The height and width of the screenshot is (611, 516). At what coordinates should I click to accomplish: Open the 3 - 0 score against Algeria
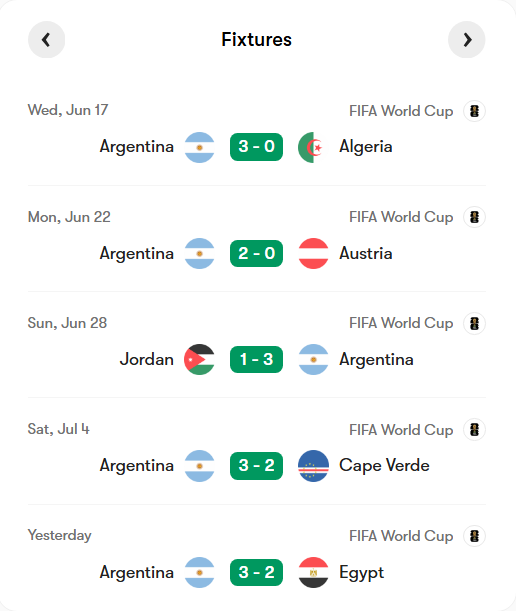point(256,147)
